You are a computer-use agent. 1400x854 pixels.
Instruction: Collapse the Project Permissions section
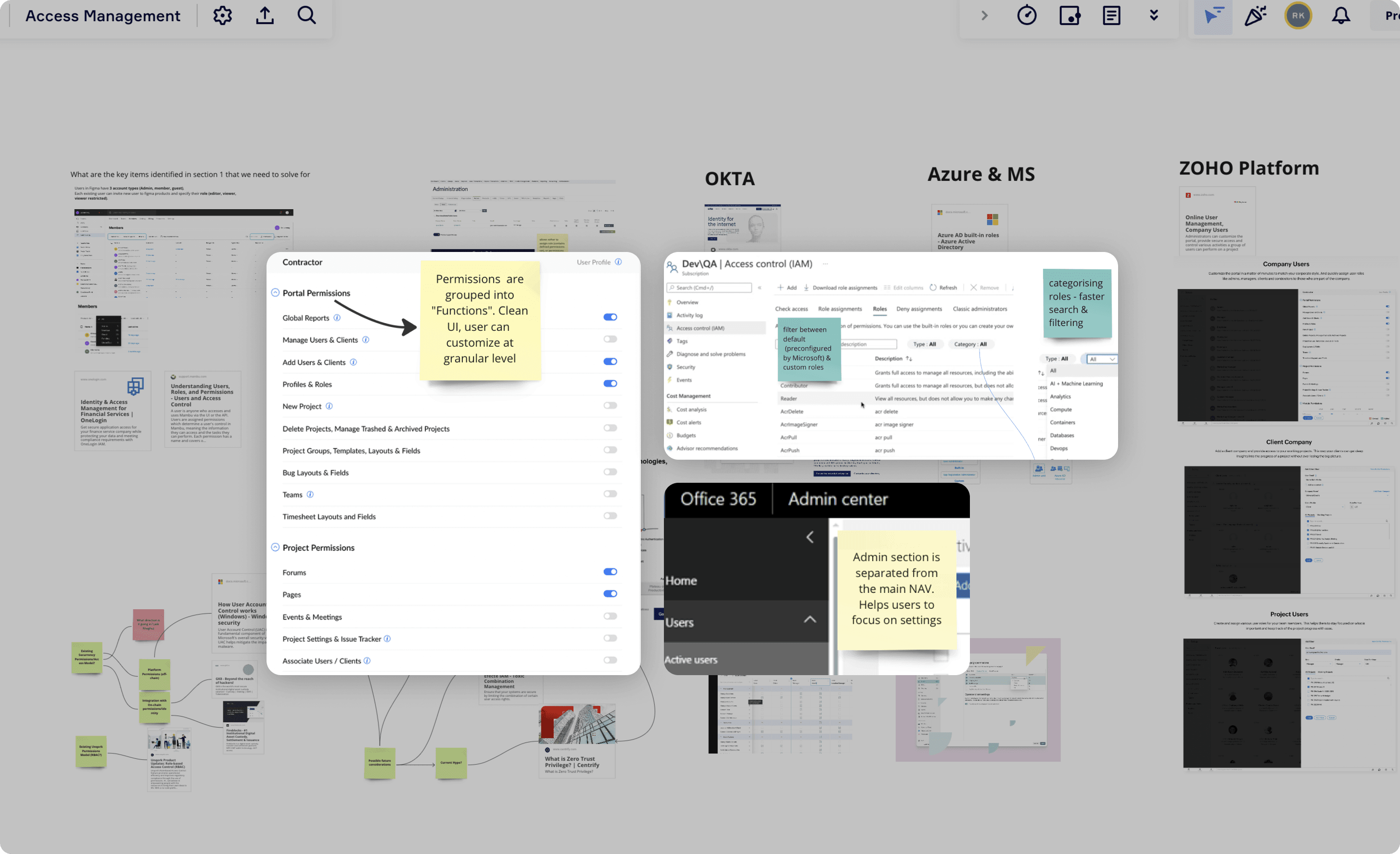[275, 547]
